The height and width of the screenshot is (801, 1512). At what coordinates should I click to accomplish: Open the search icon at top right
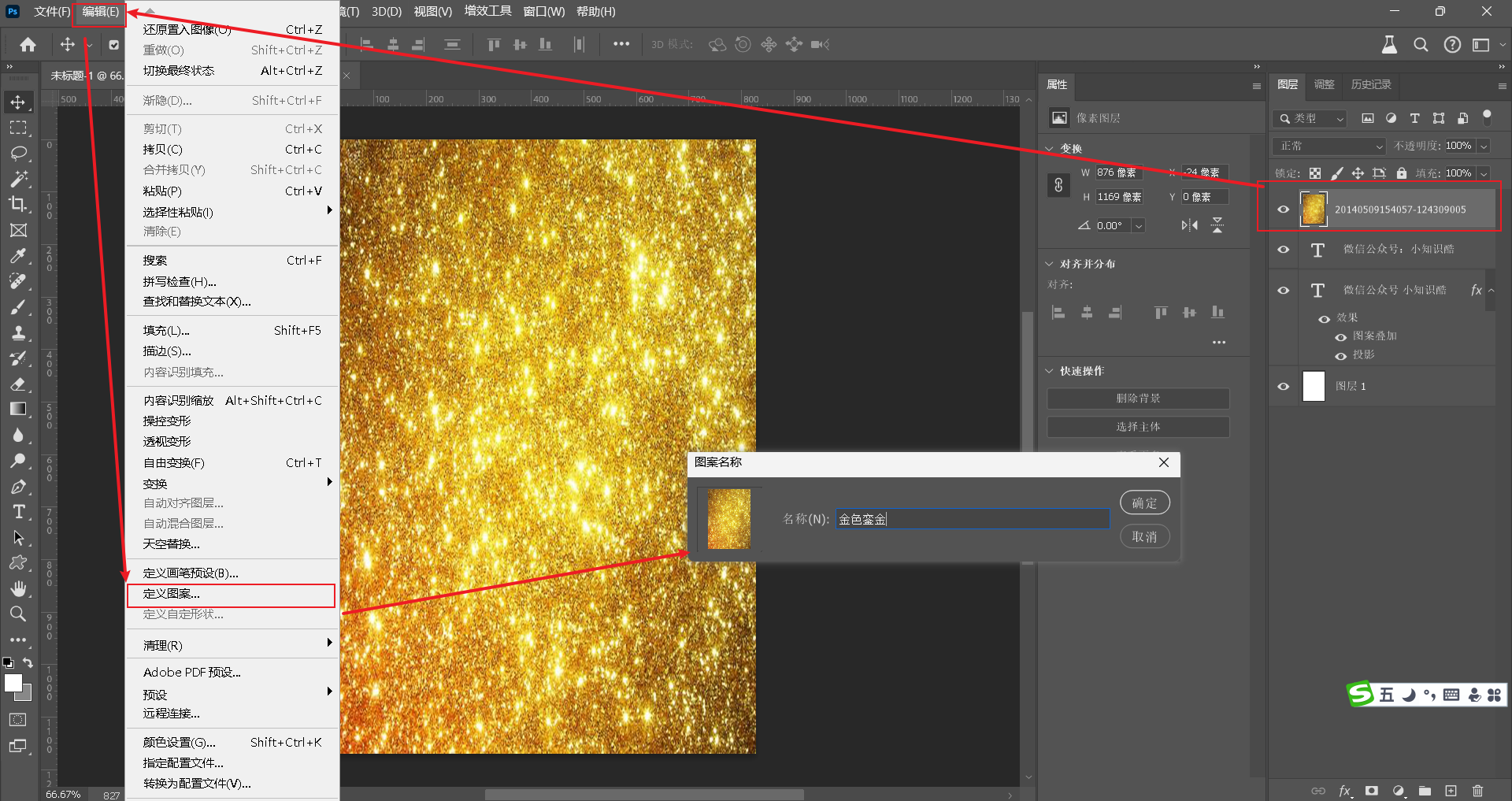click(1421, 45)
